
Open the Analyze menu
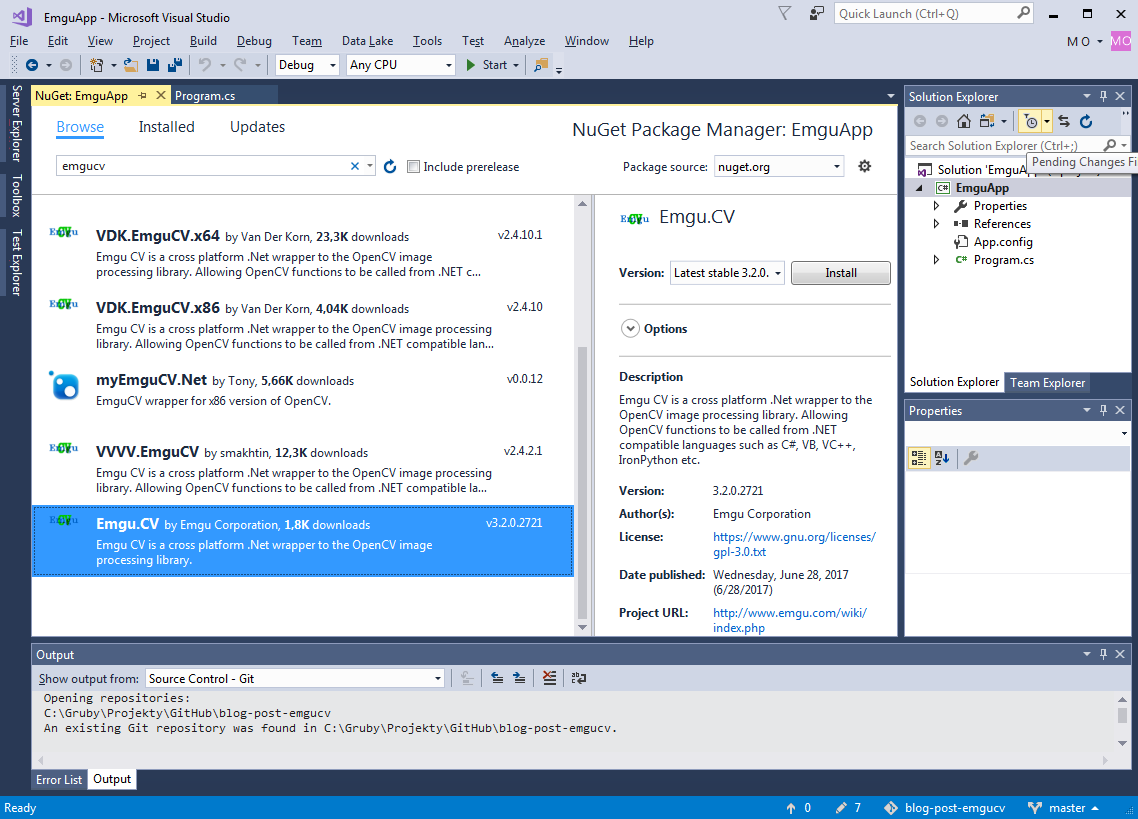(x=524, y=41)
